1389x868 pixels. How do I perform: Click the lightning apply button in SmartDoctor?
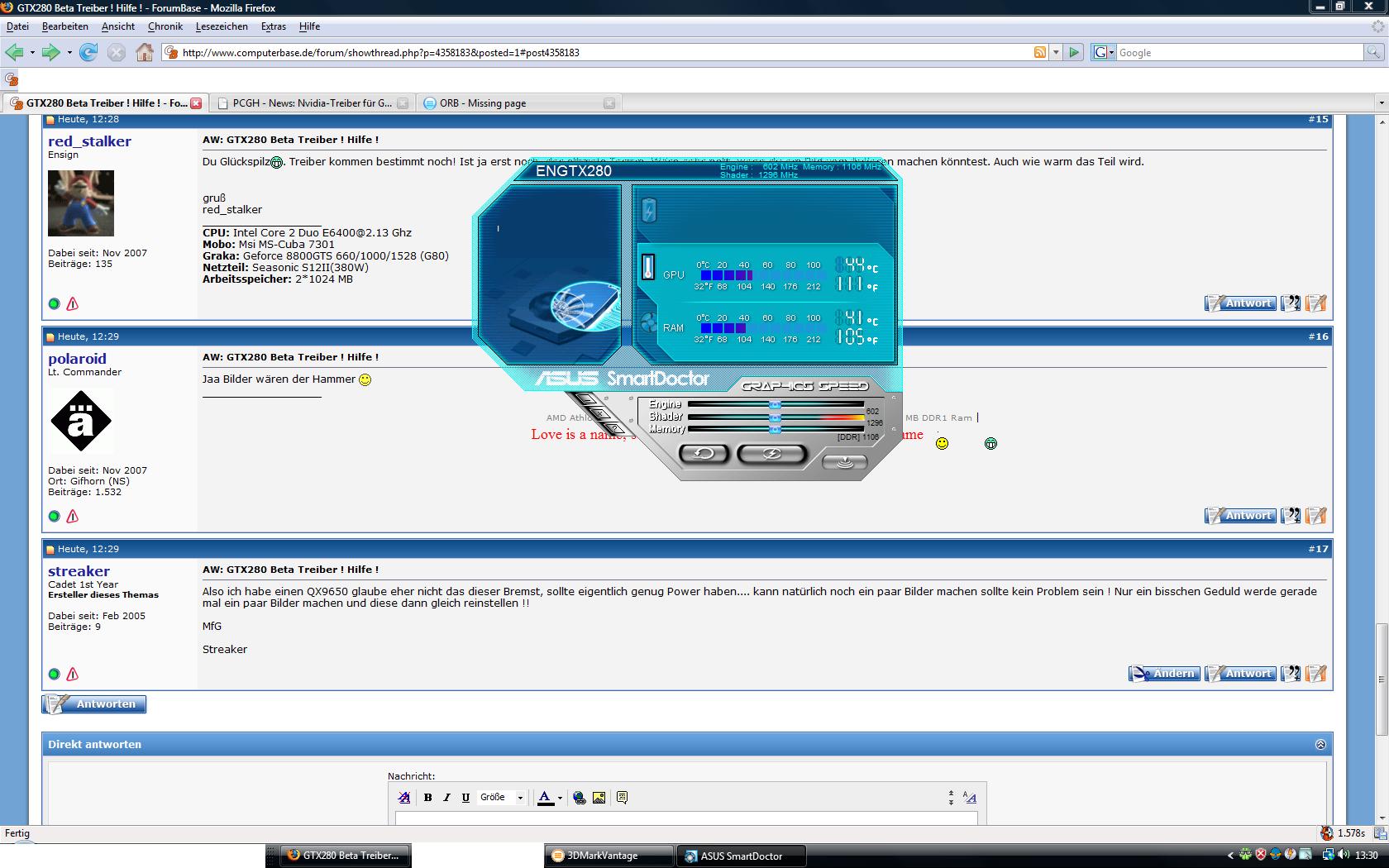pos(771,453)
